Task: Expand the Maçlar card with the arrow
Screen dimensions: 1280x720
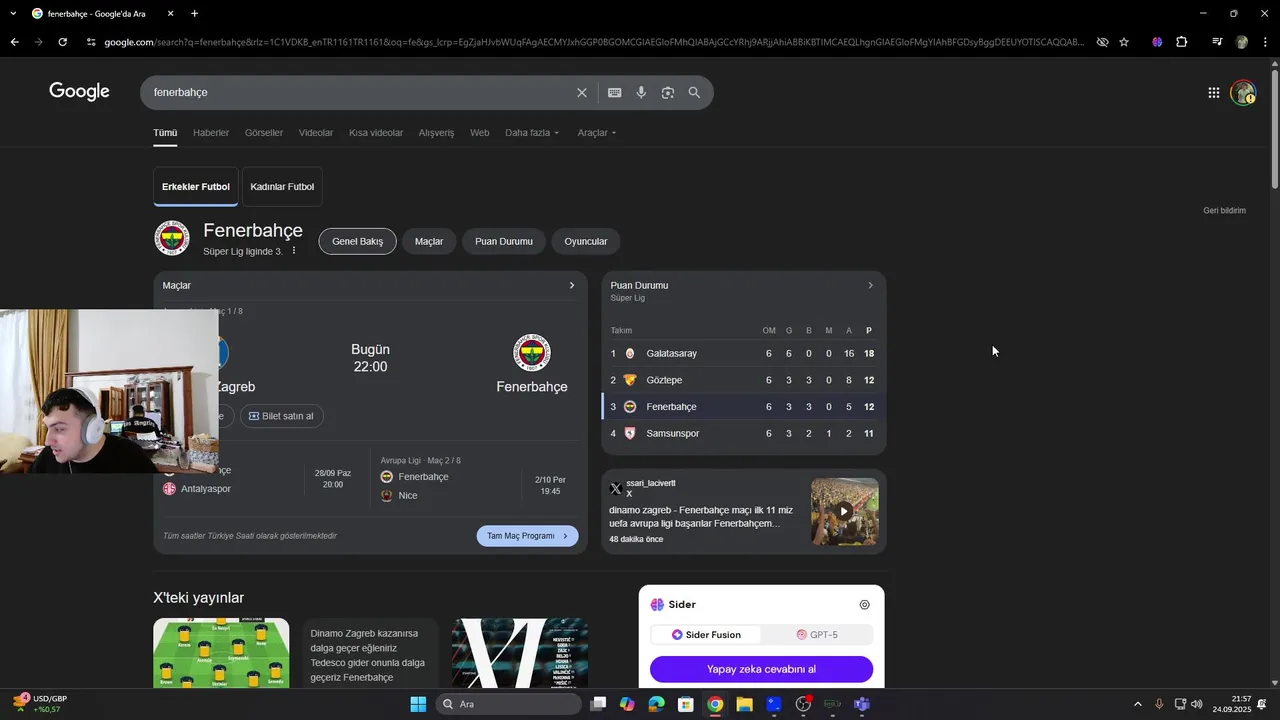Action: tap(572, 285)
